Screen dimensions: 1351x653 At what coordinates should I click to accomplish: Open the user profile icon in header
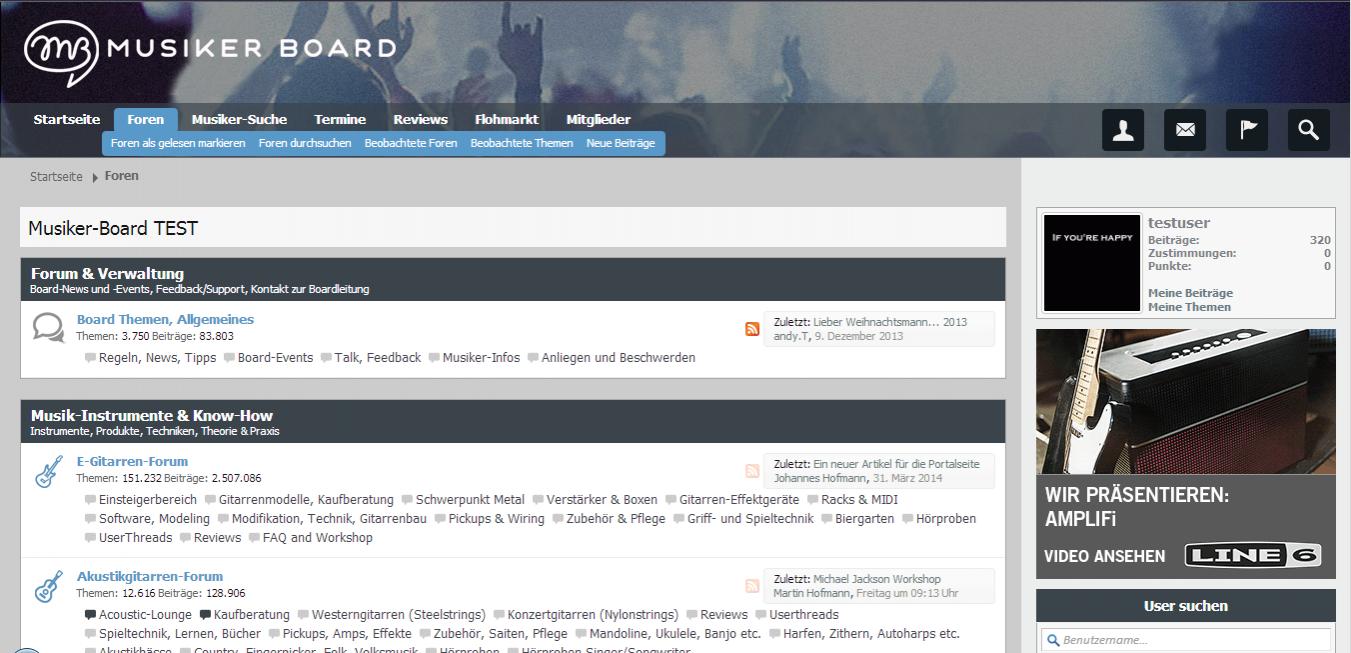pos(1123,130)
